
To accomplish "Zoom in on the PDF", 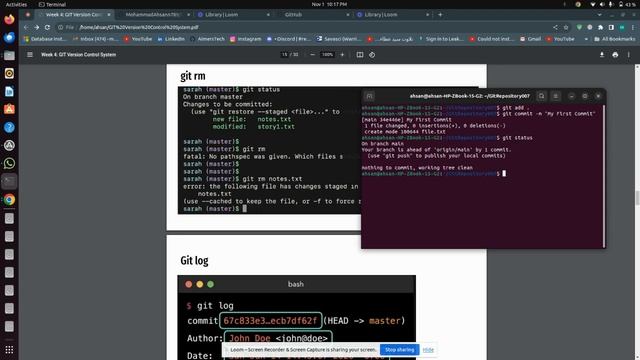I will (x=342, y=54).
